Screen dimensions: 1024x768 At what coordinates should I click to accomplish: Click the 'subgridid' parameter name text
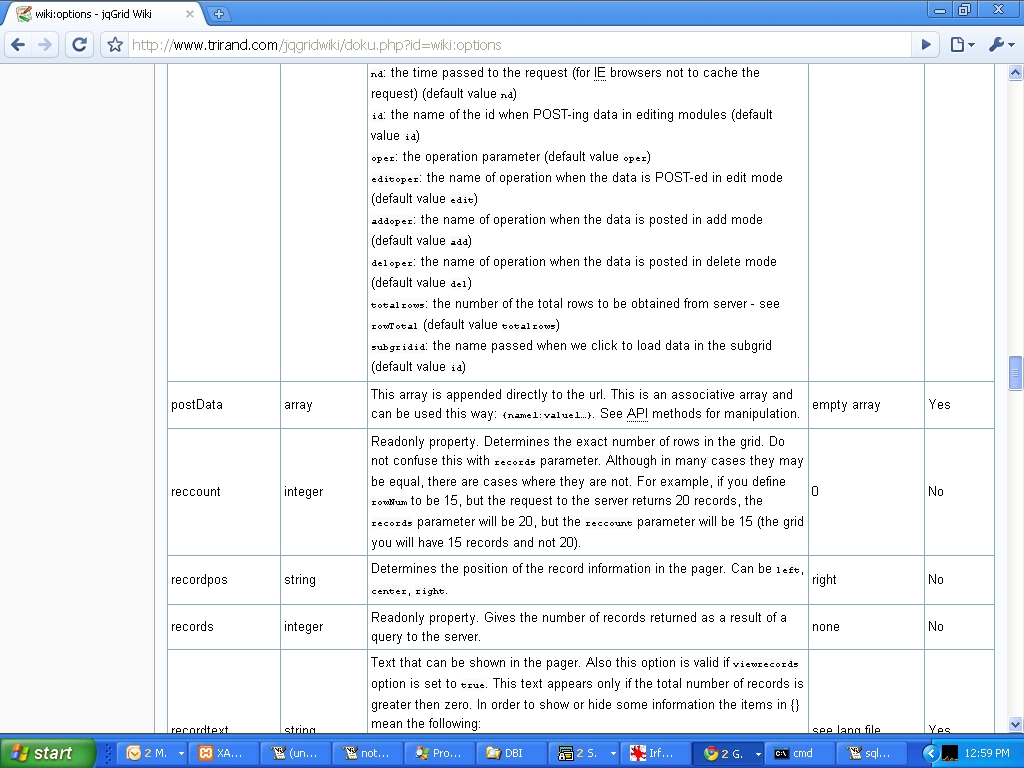[398, 347]
